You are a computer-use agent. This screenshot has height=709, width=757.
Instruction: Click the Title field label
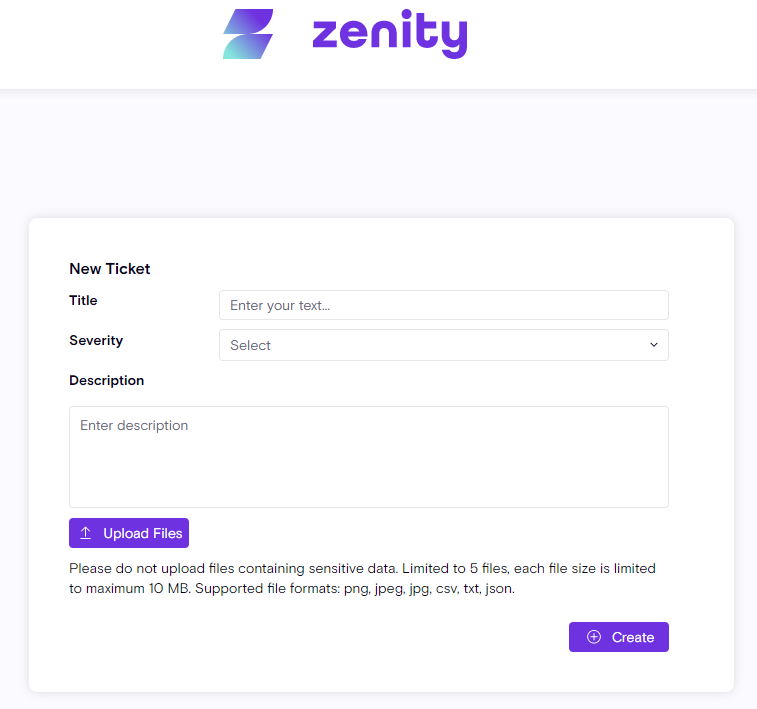point(83,300)
